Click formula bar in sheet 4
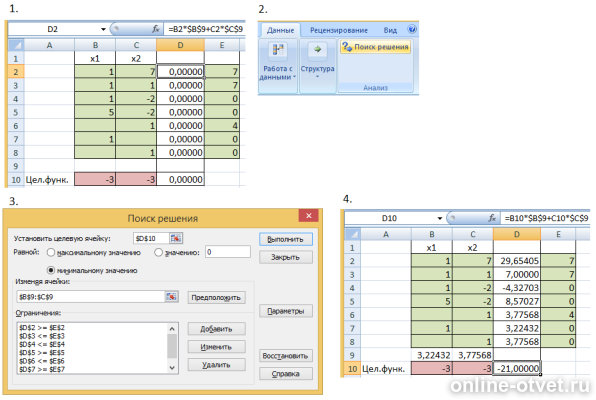 545,218
